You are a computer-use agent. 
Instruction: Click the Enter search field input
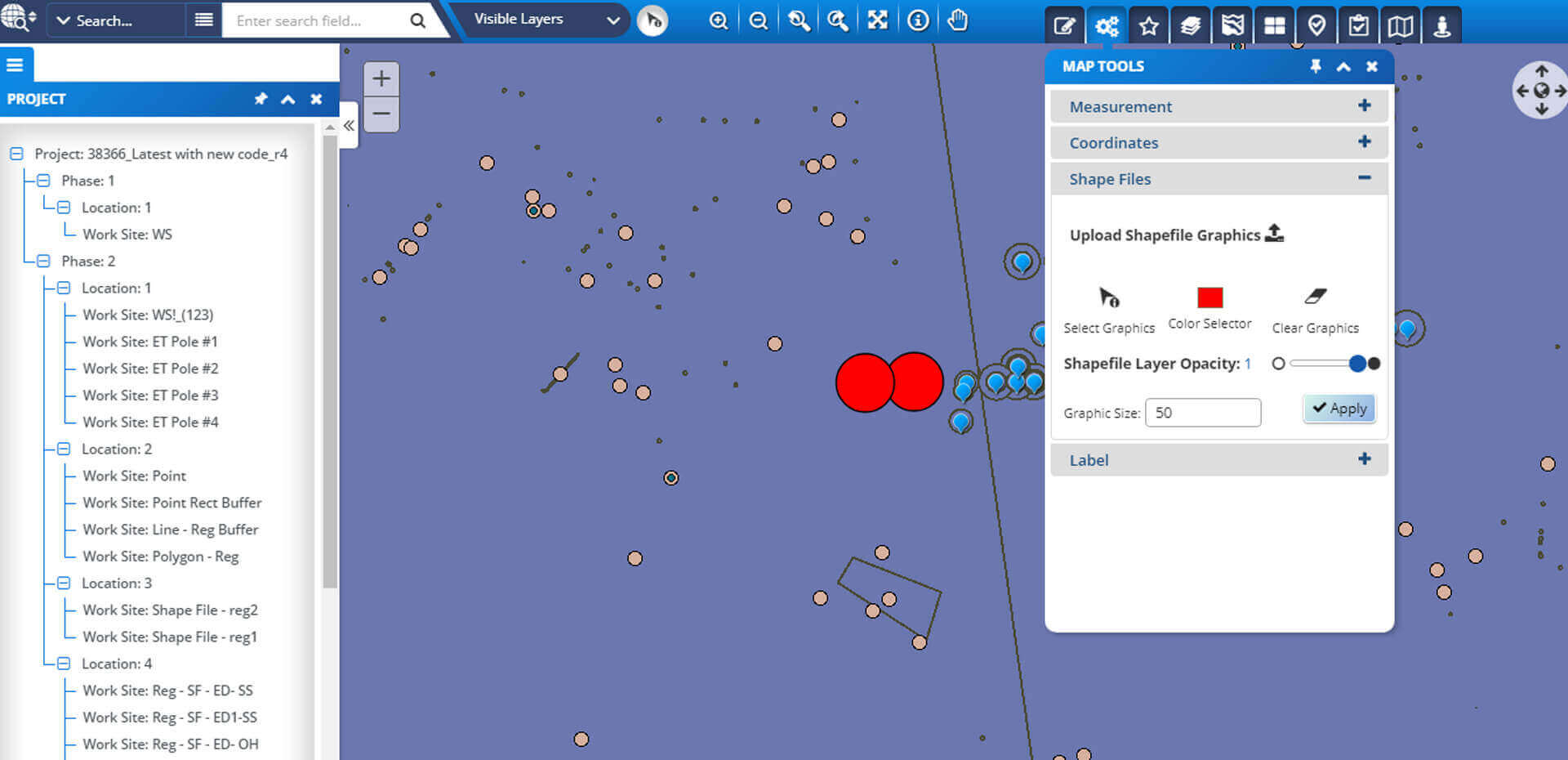point(314,20)
